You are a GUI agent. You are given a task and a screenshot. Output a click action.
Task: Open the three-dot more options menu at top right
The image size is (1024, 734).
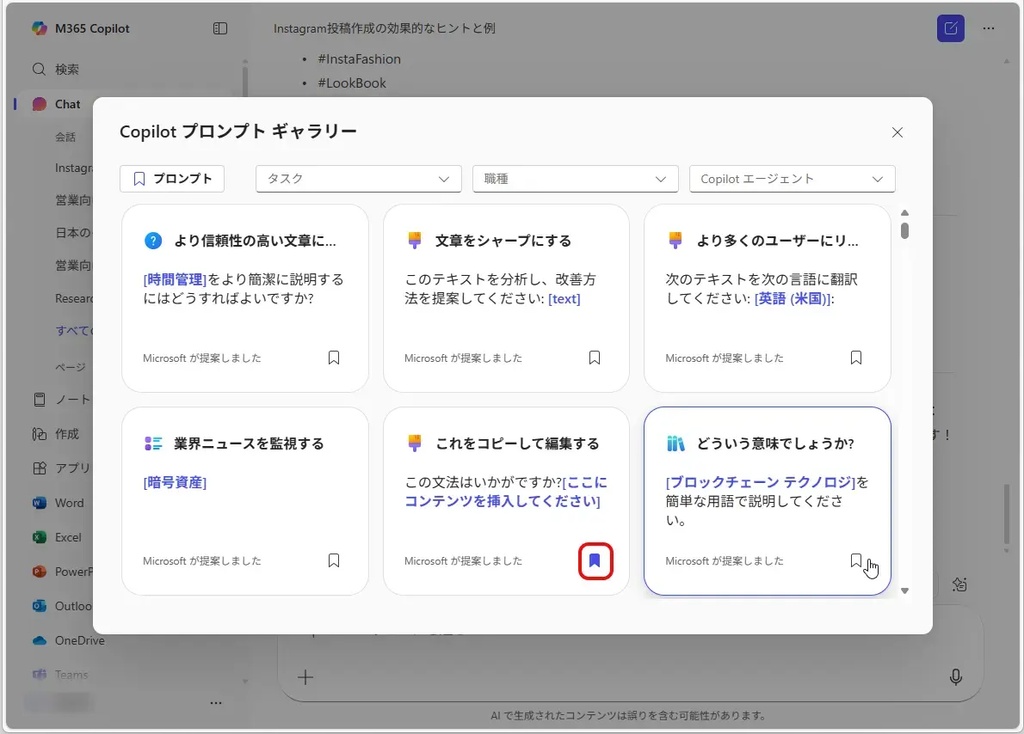tap(989, 29)
